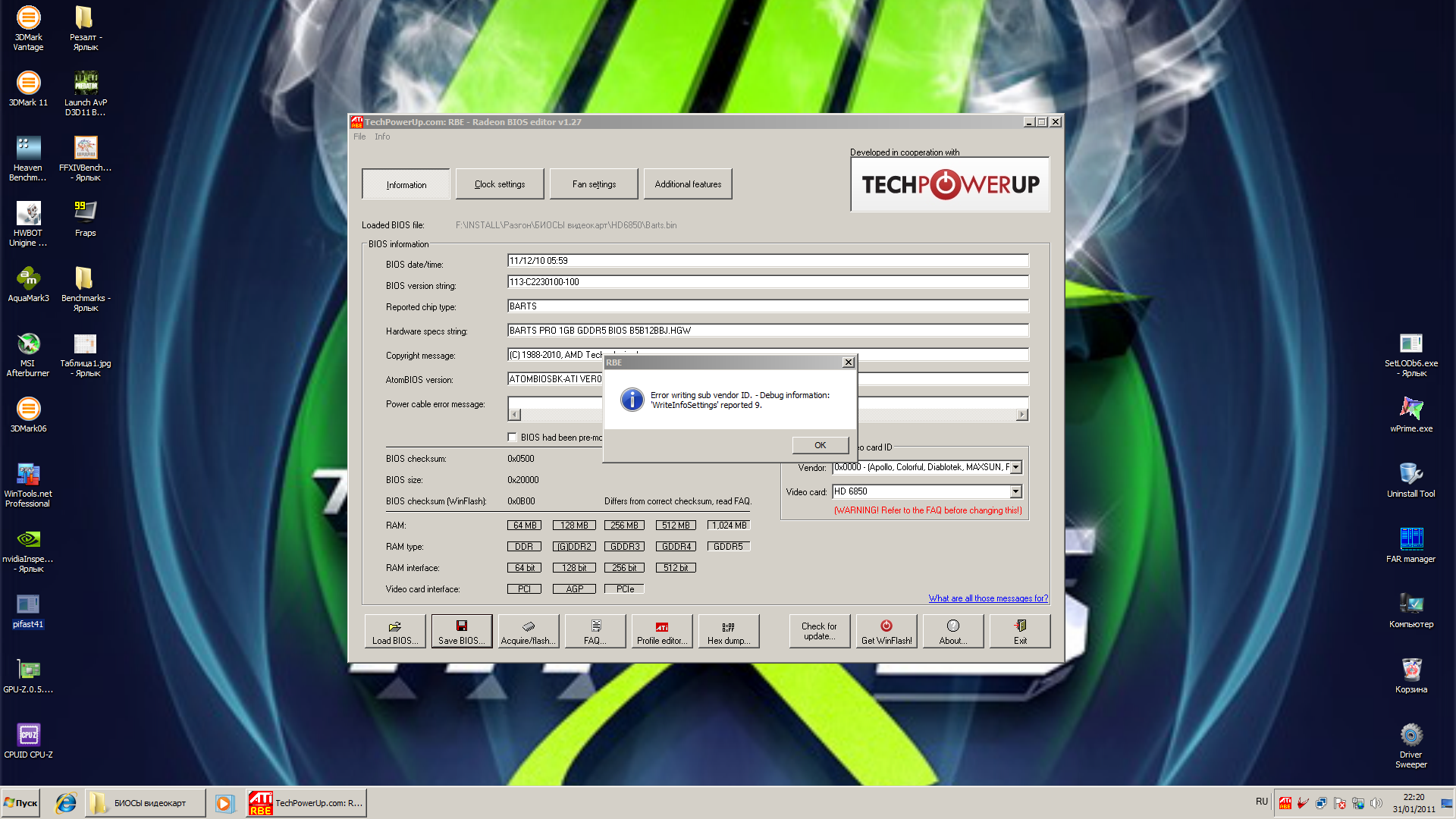Switch to Fan settings tab
This screenshot has width=1456, height=819.
coord(594,184)
